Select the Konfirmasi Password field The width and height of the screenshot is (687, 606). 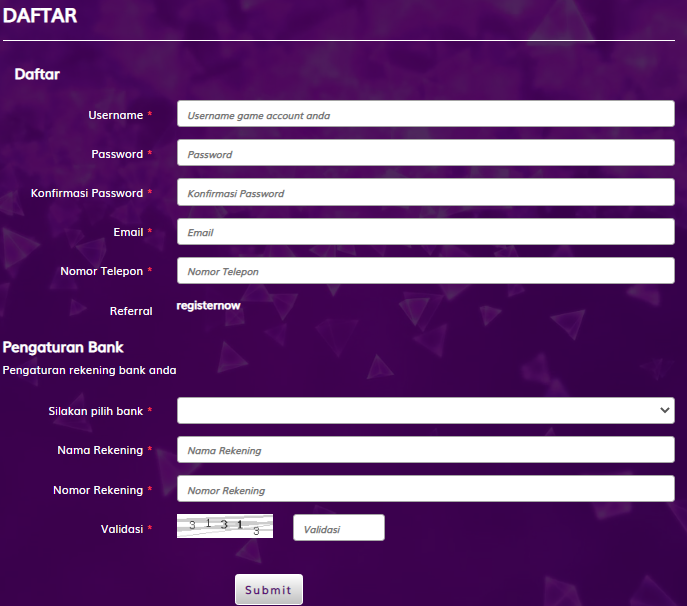coord(425,192)
